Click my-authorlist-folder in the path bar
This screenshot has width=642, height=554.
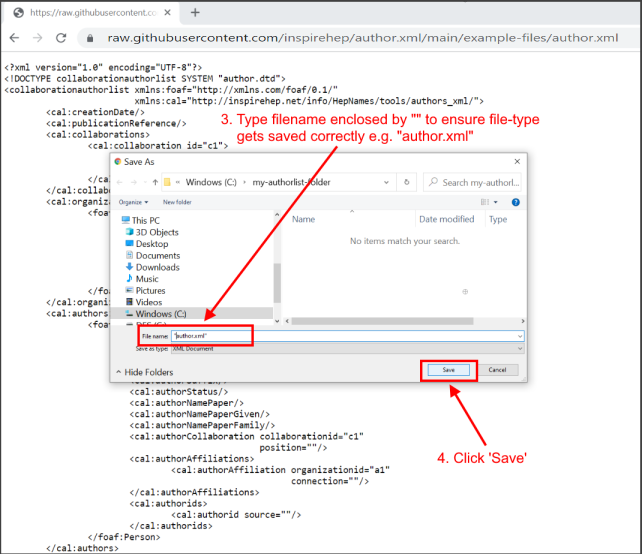[x=291, y=182]
